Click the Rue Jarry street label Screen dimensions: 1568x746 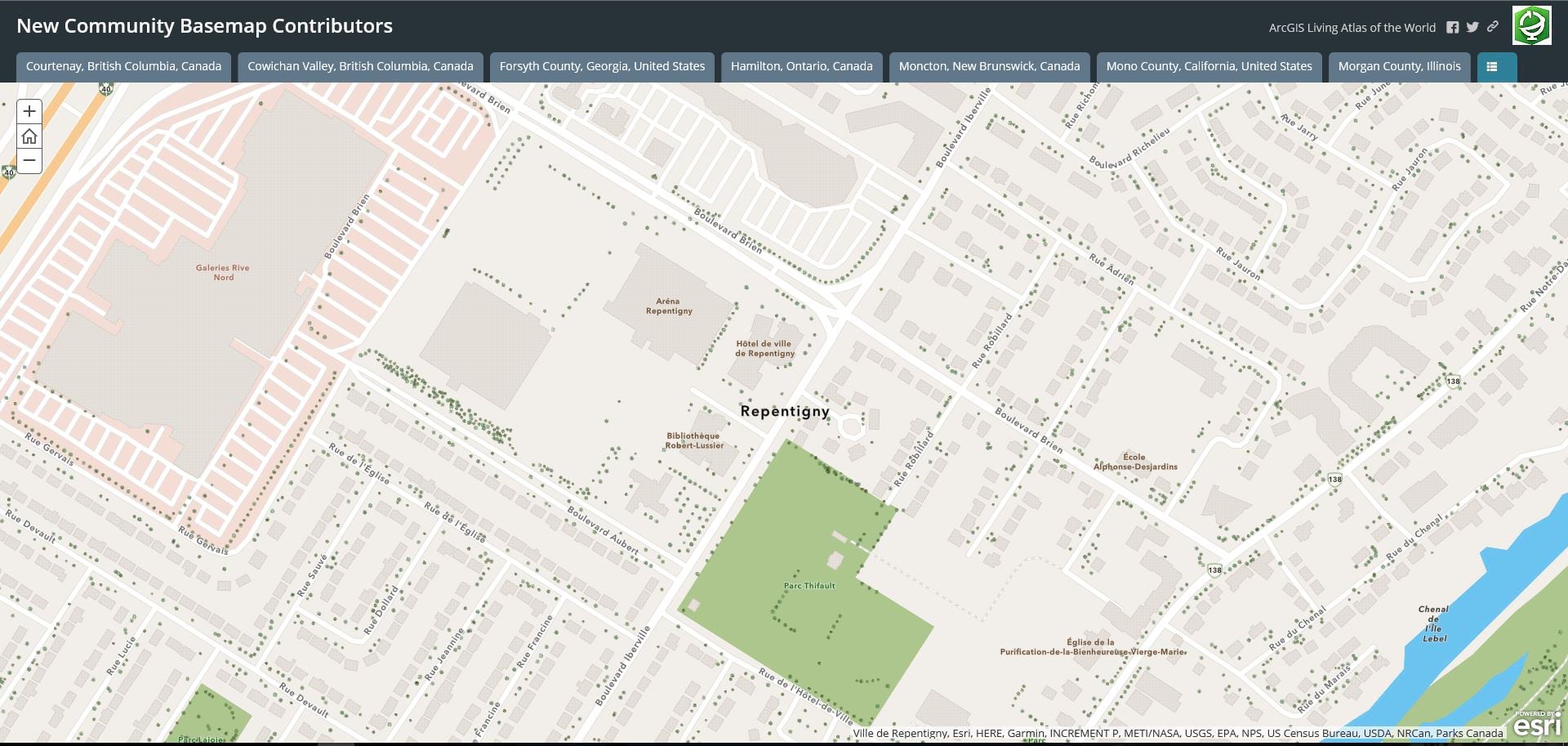click(1298, 127)
